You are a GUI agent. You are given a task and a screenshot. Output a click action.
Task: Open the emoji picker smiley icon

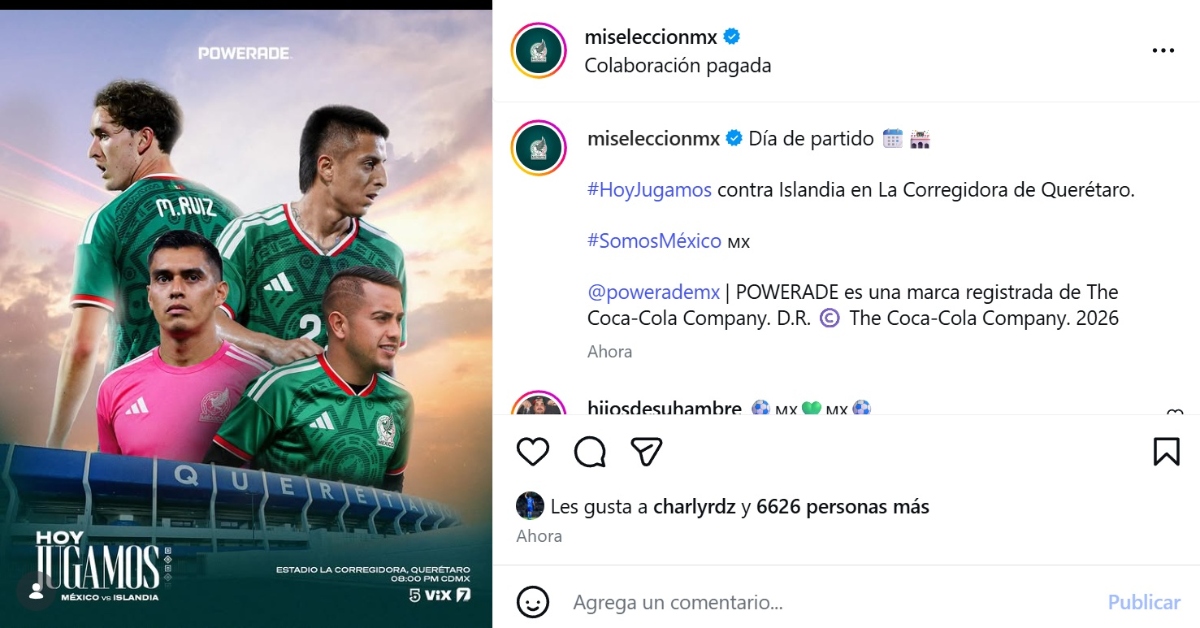533,602
